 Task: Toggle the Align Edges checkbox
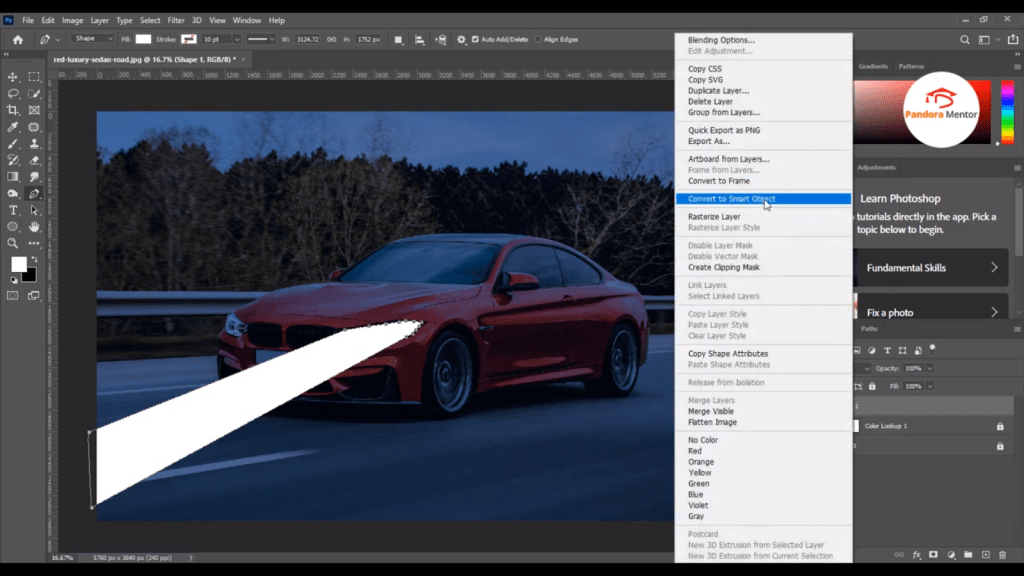coord(538,39)
